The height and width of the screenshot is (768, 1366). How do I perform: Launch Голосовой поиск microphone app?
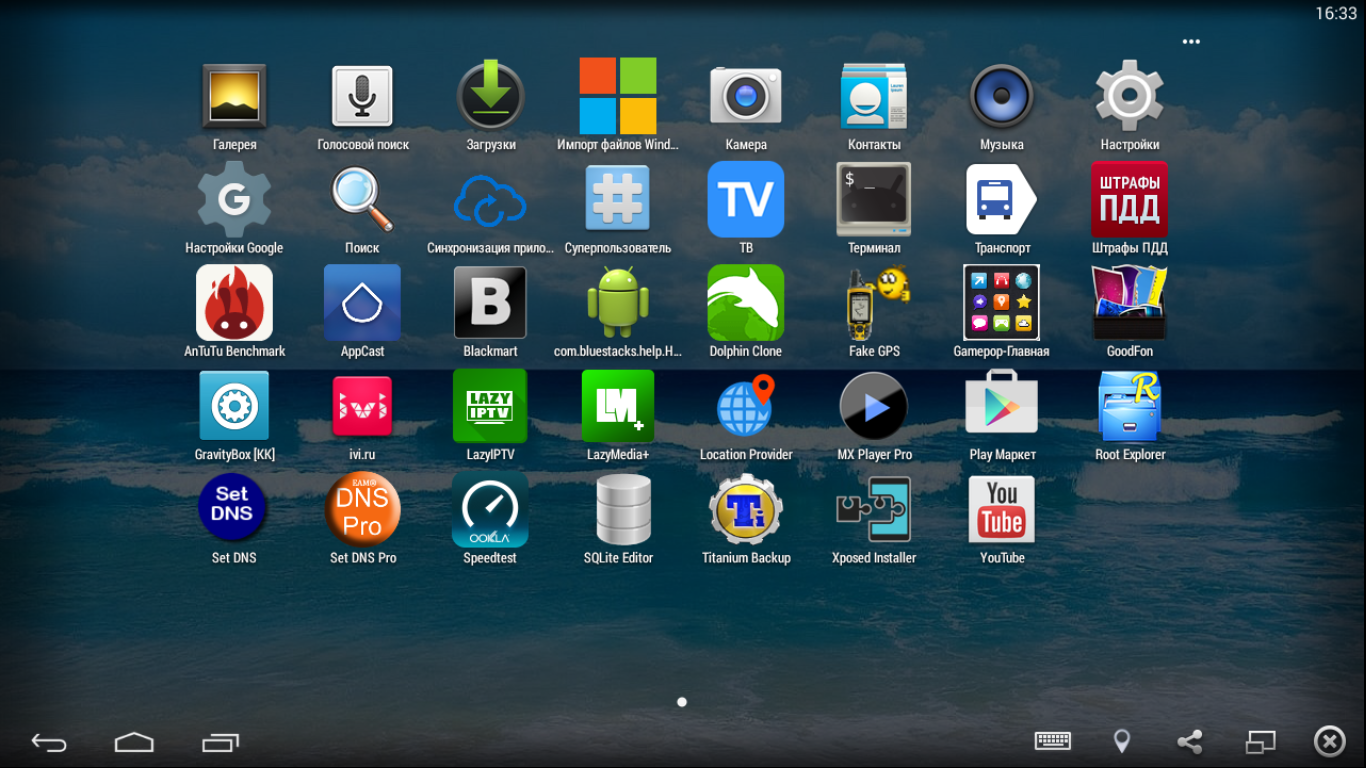click(362, 96)
